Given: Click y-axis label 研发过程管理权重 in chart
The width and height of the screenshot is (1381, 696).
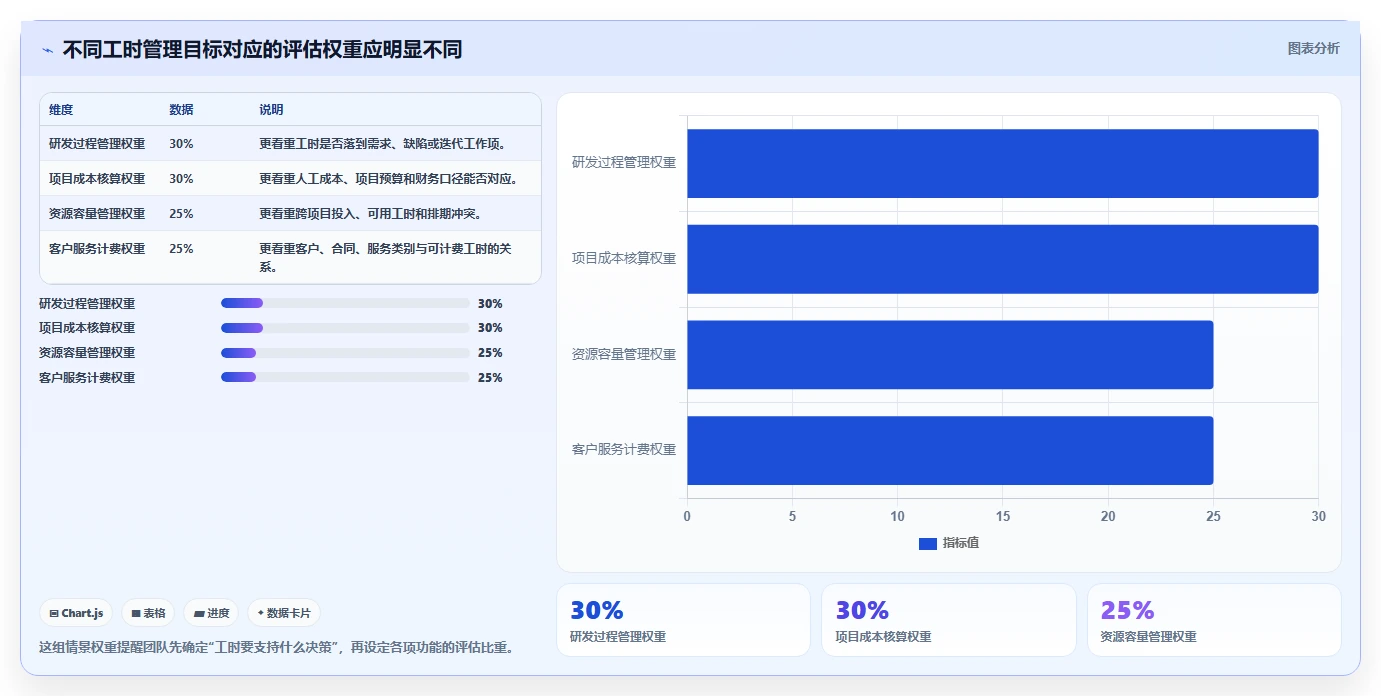Looking at the screenshot, I should tap(624, 162).
